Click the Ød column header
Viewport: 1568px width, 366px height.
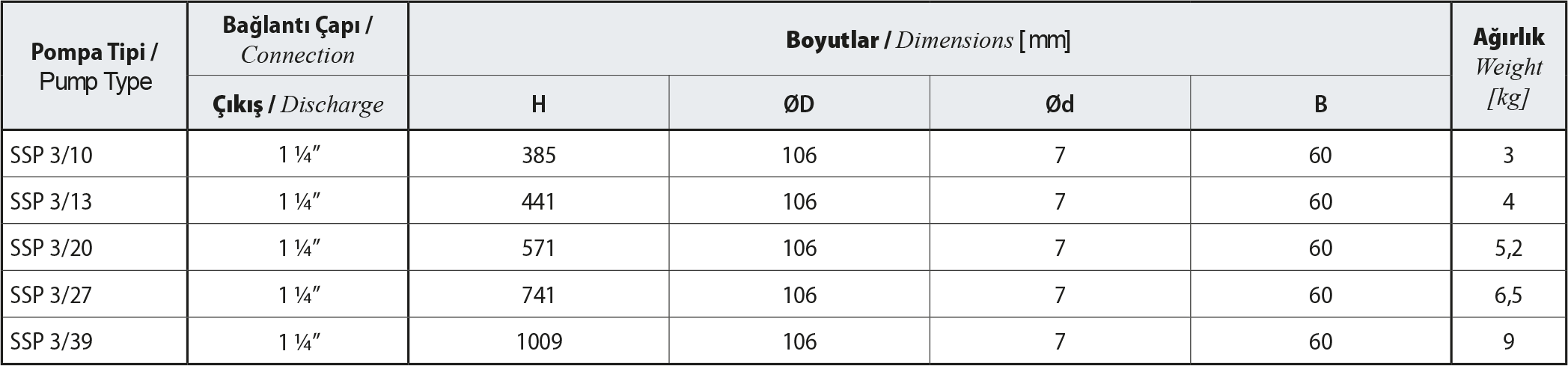click(1060, 103)
